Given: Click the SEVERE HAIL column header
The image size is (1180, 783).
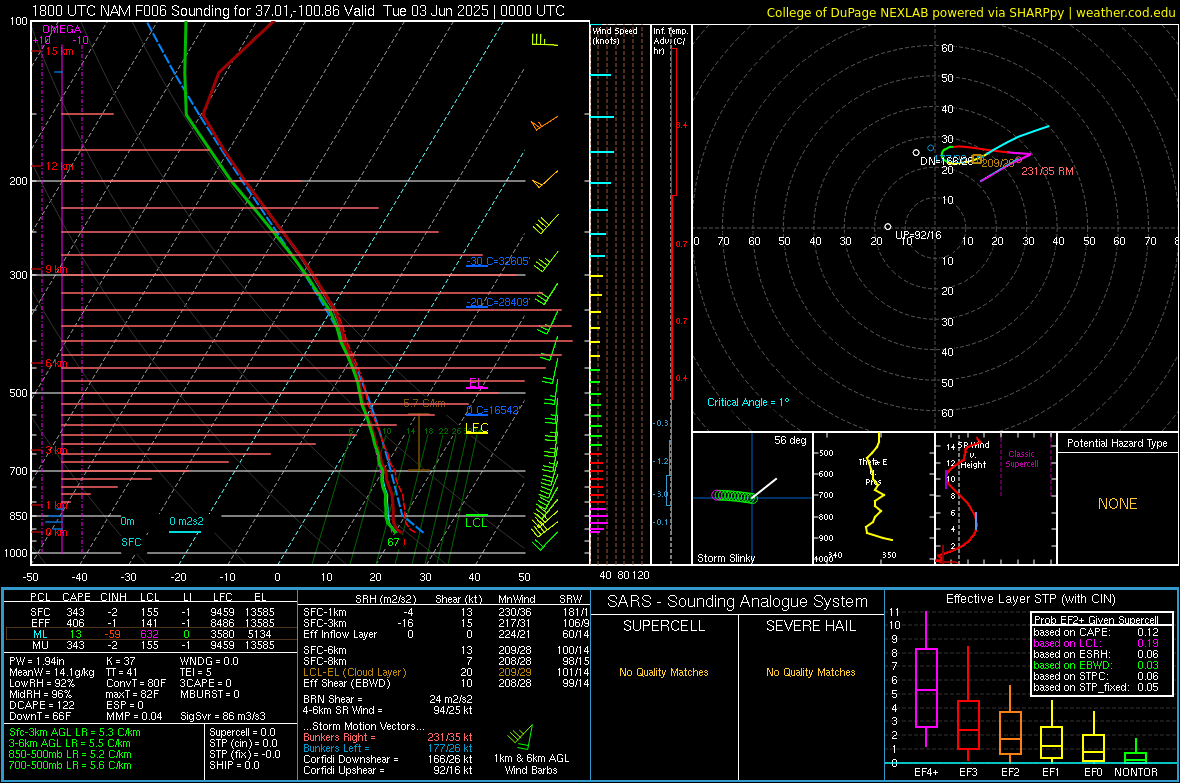Looking at the screenshot, I should pos(810,626).
